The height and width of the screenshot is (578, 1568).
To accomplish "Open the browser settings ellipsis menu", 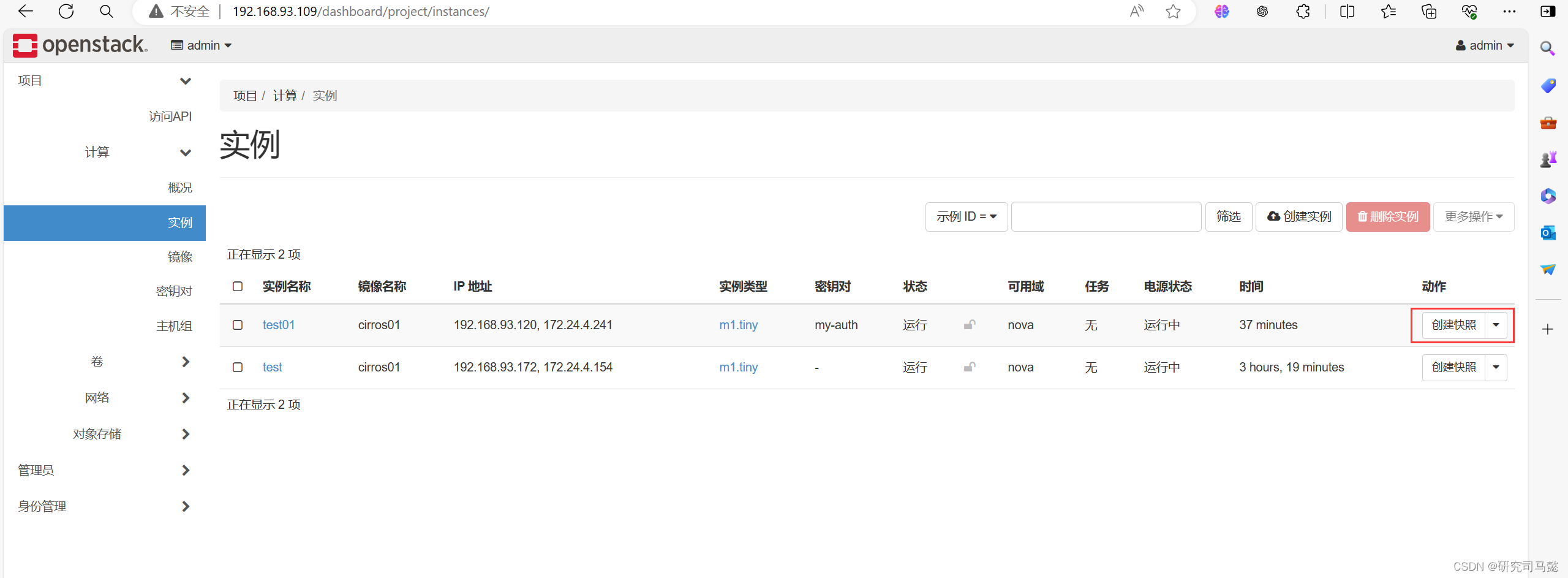I will [1509, 11].
